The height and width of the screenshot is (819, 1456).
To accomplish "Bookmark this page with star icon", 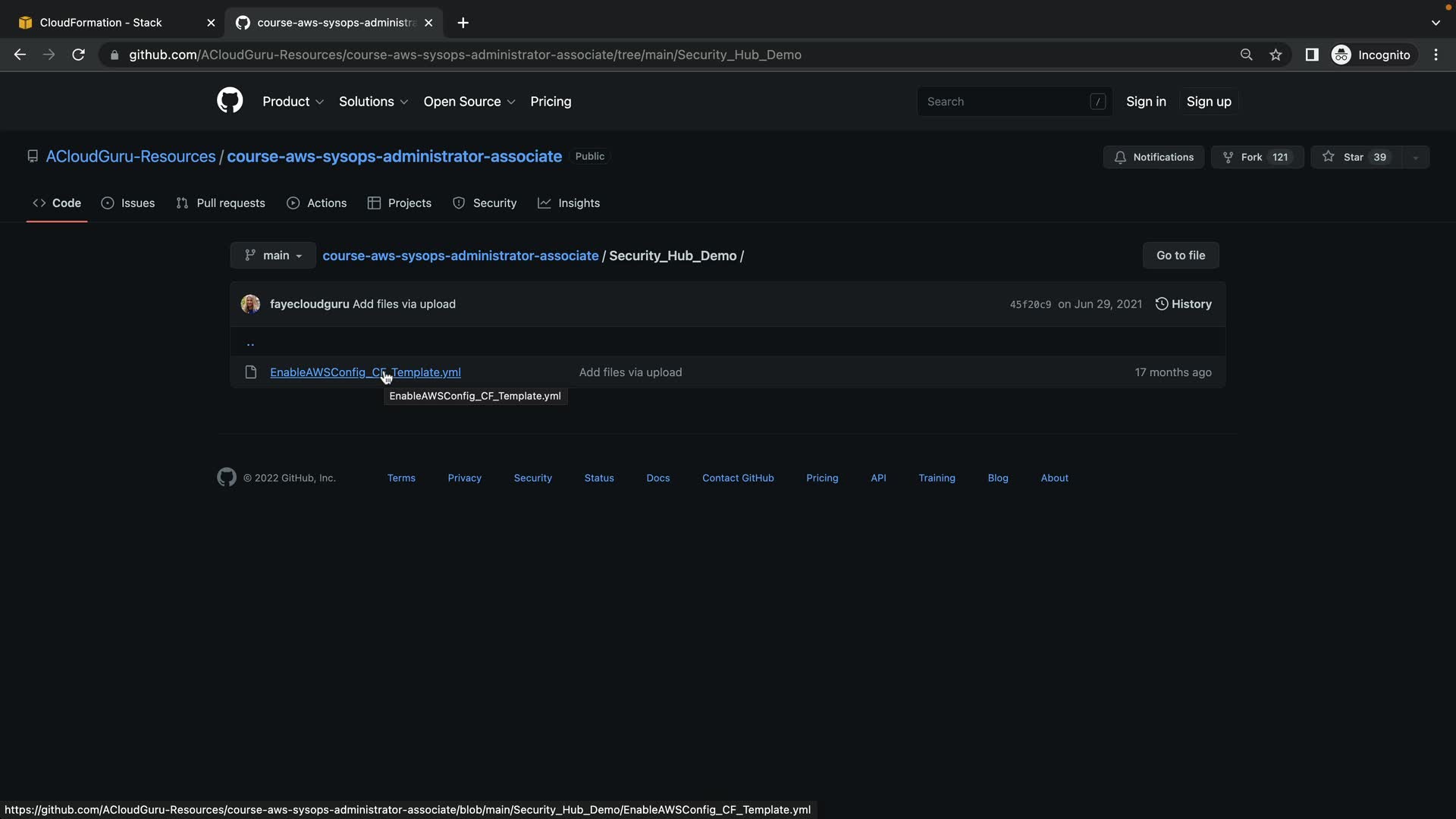I will click(x=1276, y=55).
